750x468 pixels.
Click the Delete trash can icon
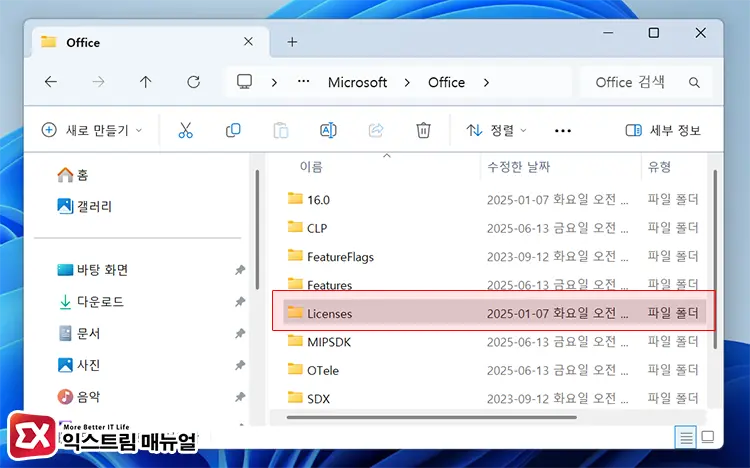423,130
